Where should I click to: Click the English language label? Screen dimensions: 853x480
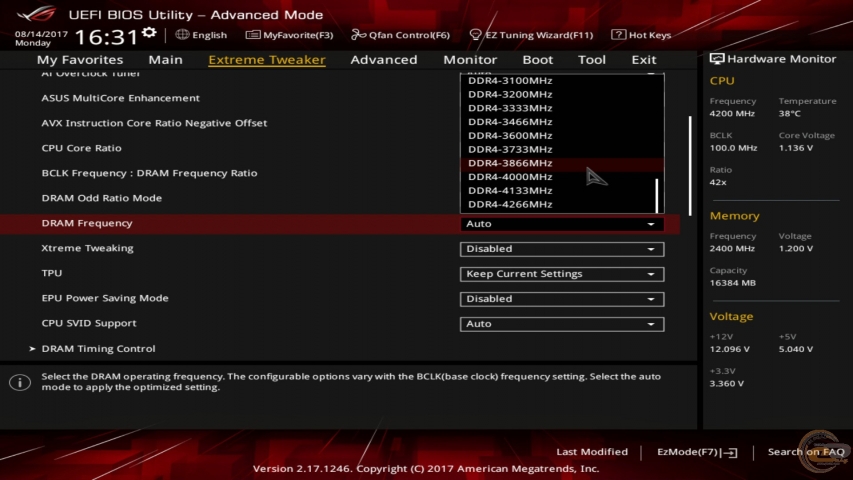coord(209,35)
